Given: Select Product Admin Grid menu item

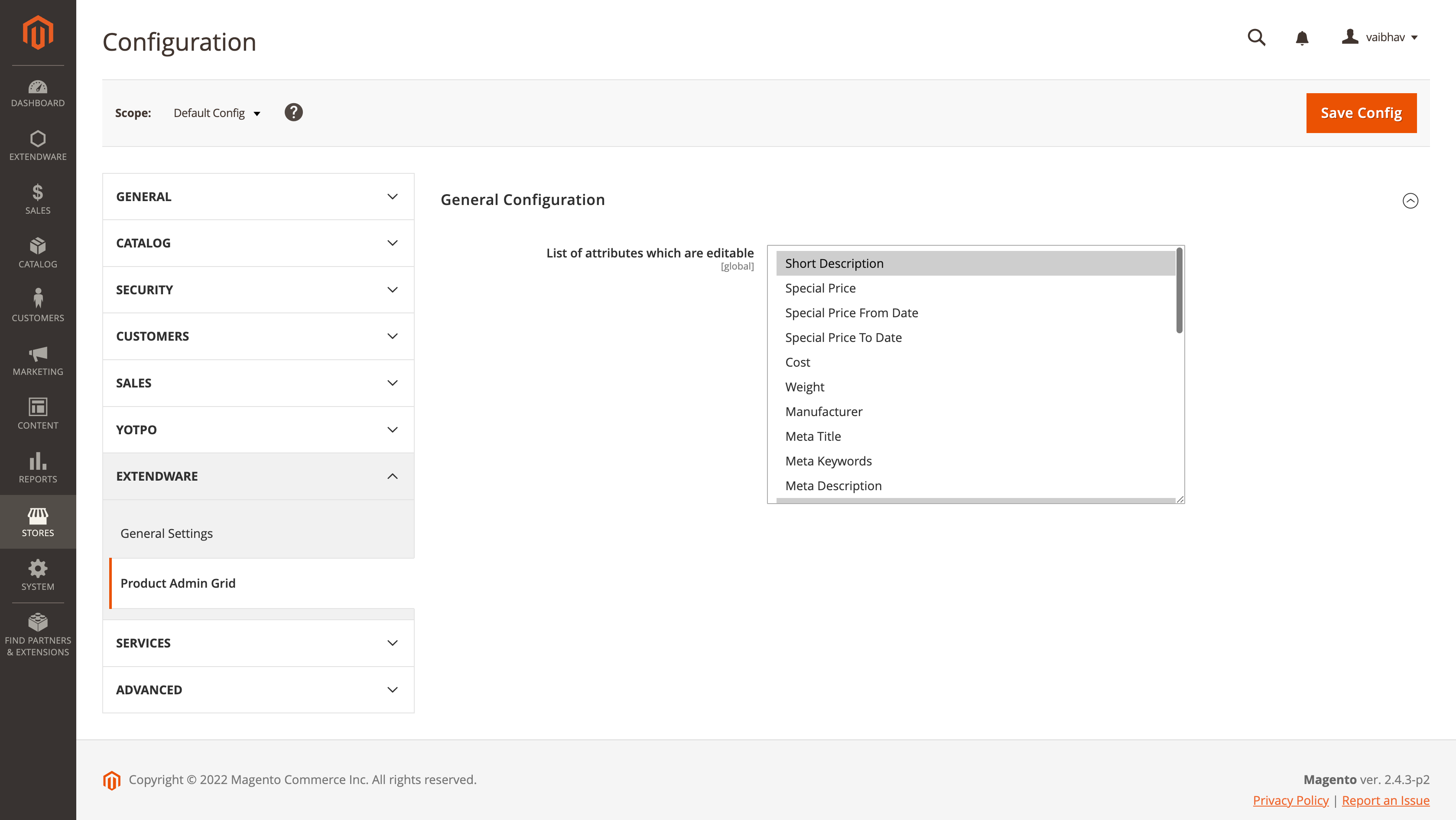Looking at the screenshot, I should [178, 583].
